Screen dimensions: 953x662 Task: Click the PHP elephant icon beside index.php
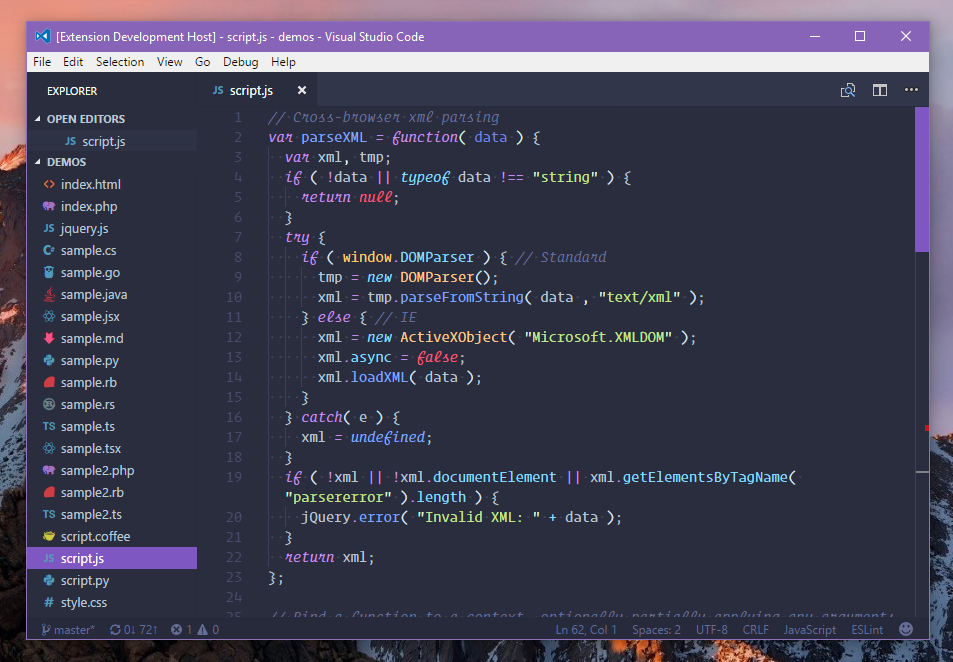49,206
